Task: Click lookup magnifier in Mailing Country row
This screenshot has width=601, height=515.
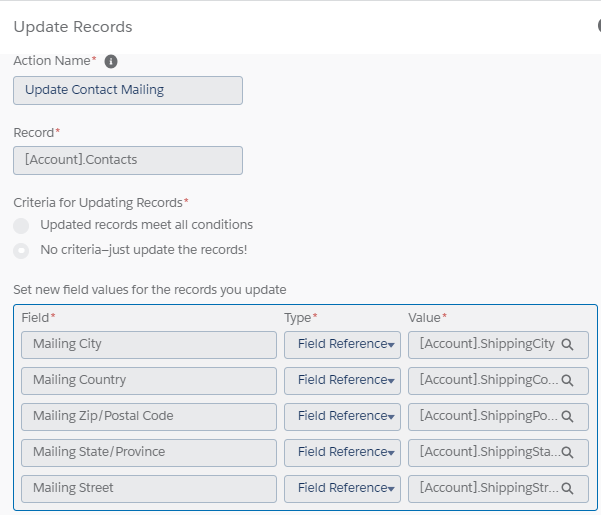Action: tap(567, 381)
